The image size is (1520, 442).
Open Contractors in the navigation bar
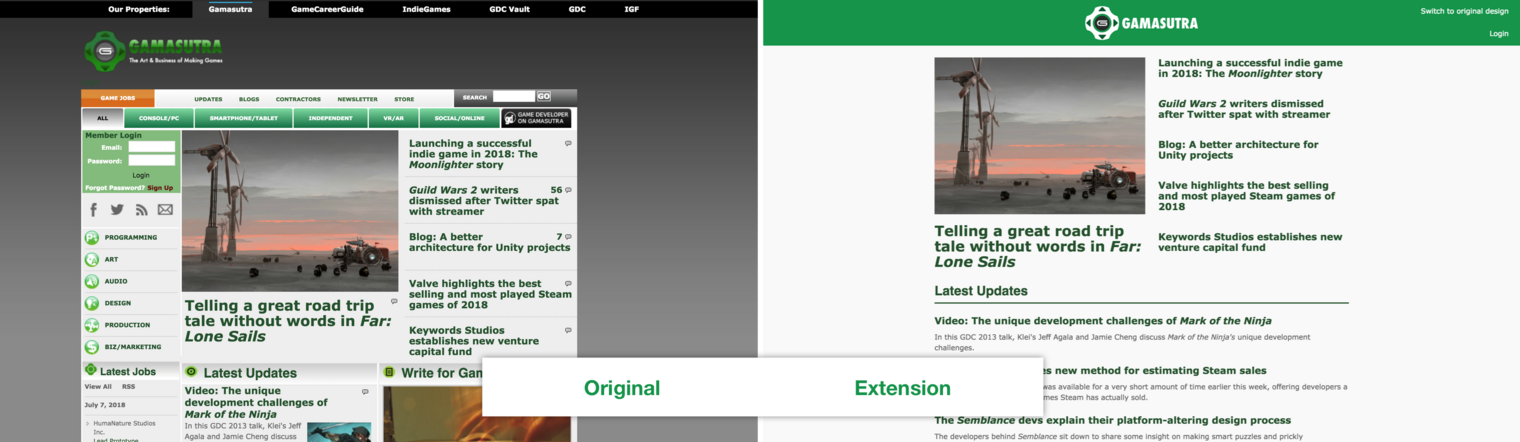298,99
